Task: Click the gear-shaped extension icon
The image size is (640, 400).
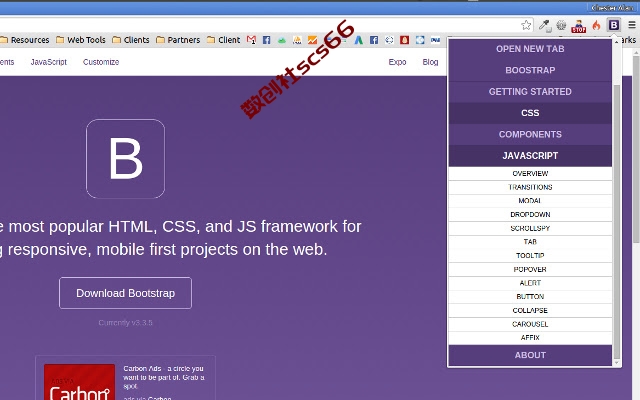Action: tap(561, 25)
